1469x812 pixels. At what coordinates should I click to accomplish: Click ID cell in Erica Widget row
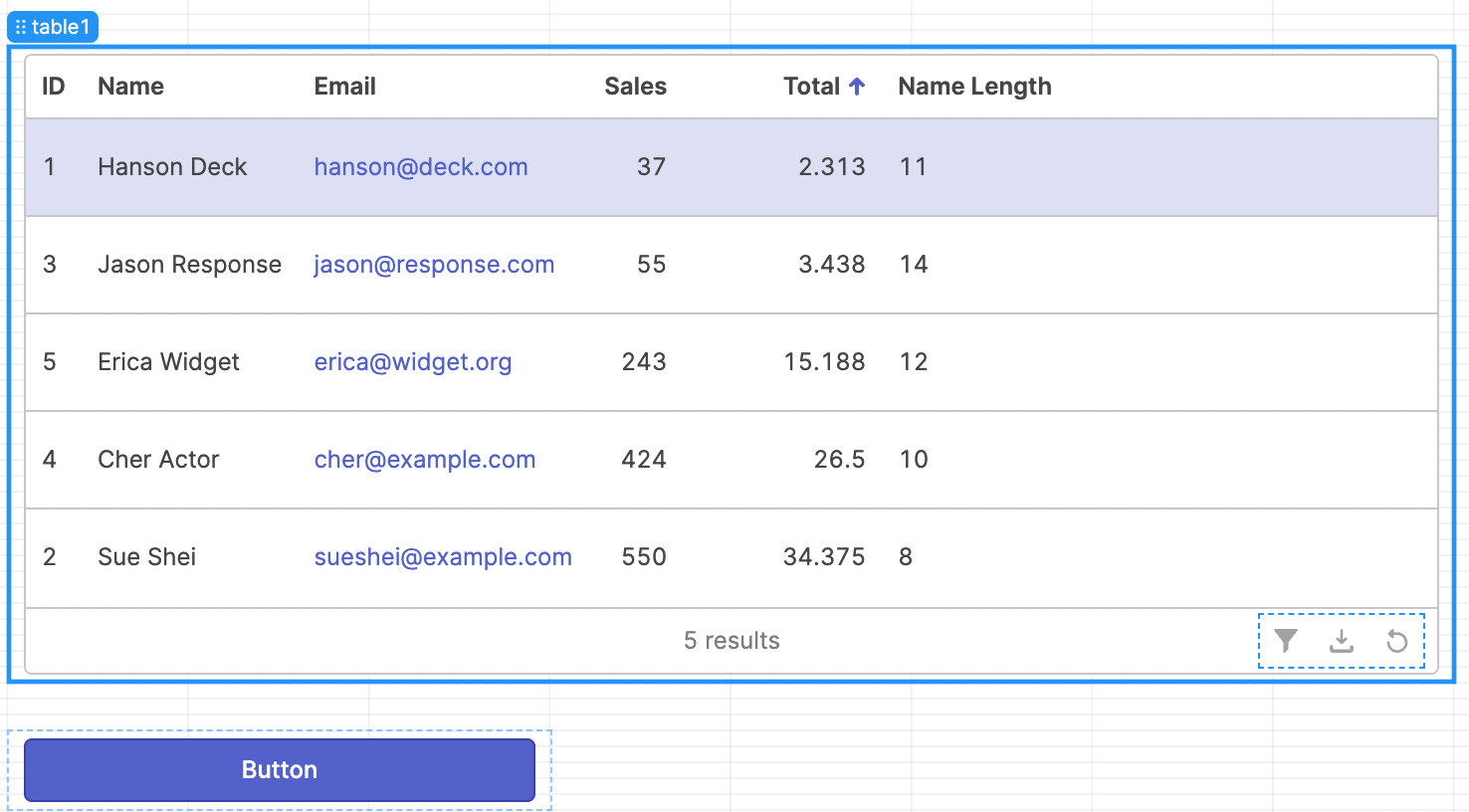click(x=50, y=362)
